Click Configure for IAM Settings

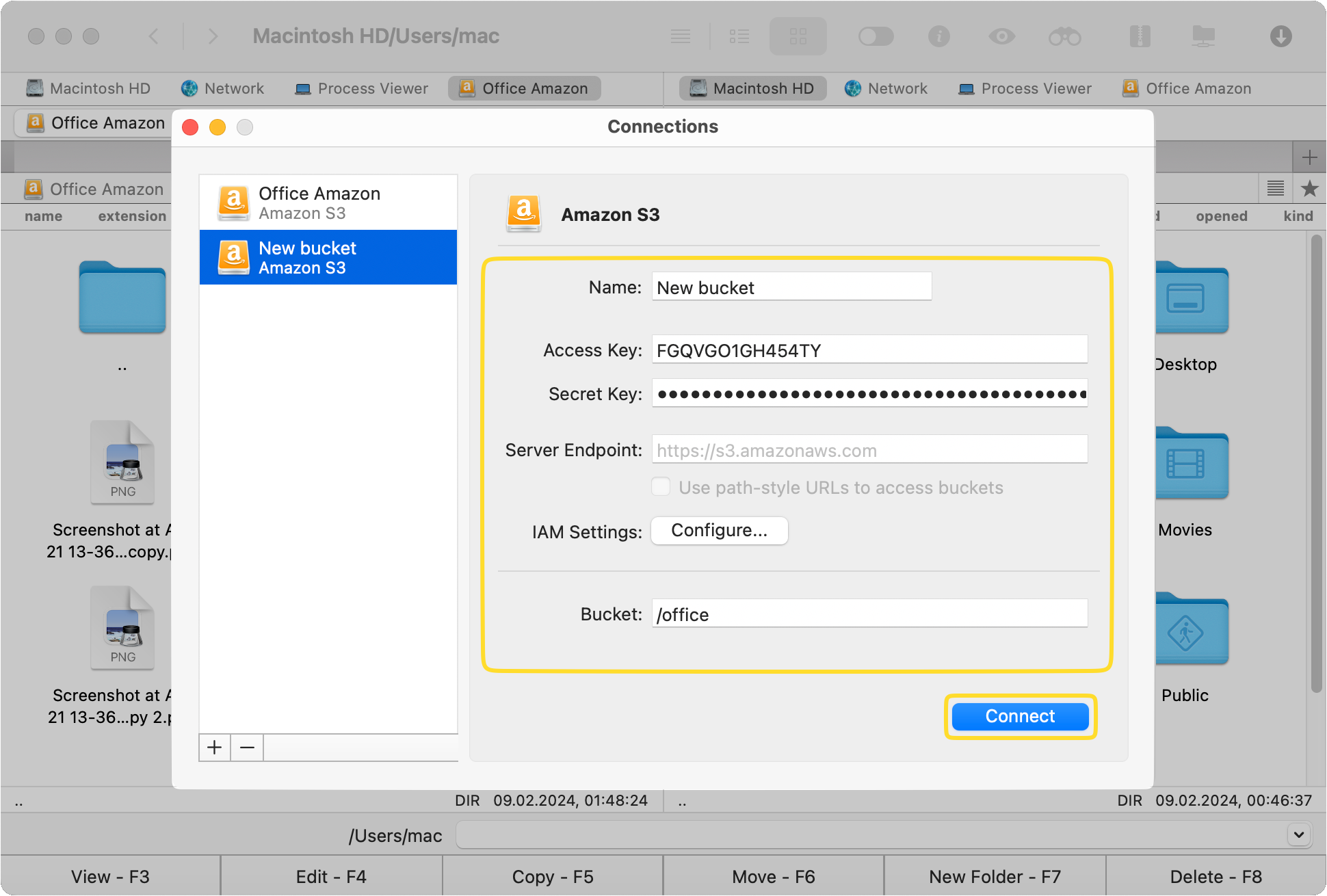(719, 530)
